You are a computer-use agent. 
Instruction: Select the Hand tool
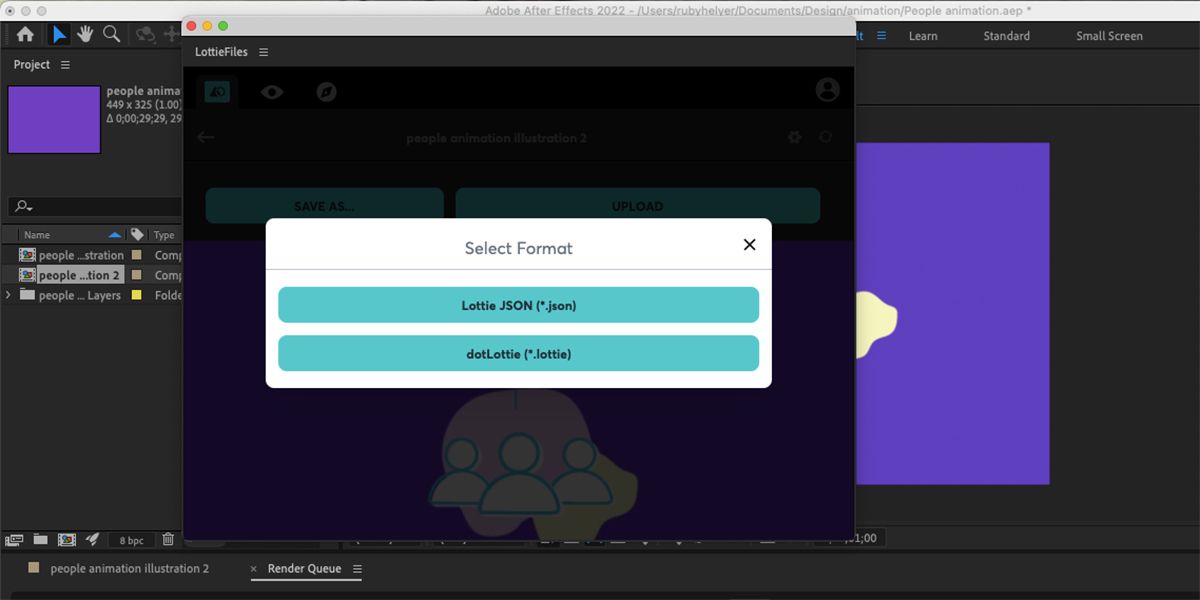[x=85, y=35]
